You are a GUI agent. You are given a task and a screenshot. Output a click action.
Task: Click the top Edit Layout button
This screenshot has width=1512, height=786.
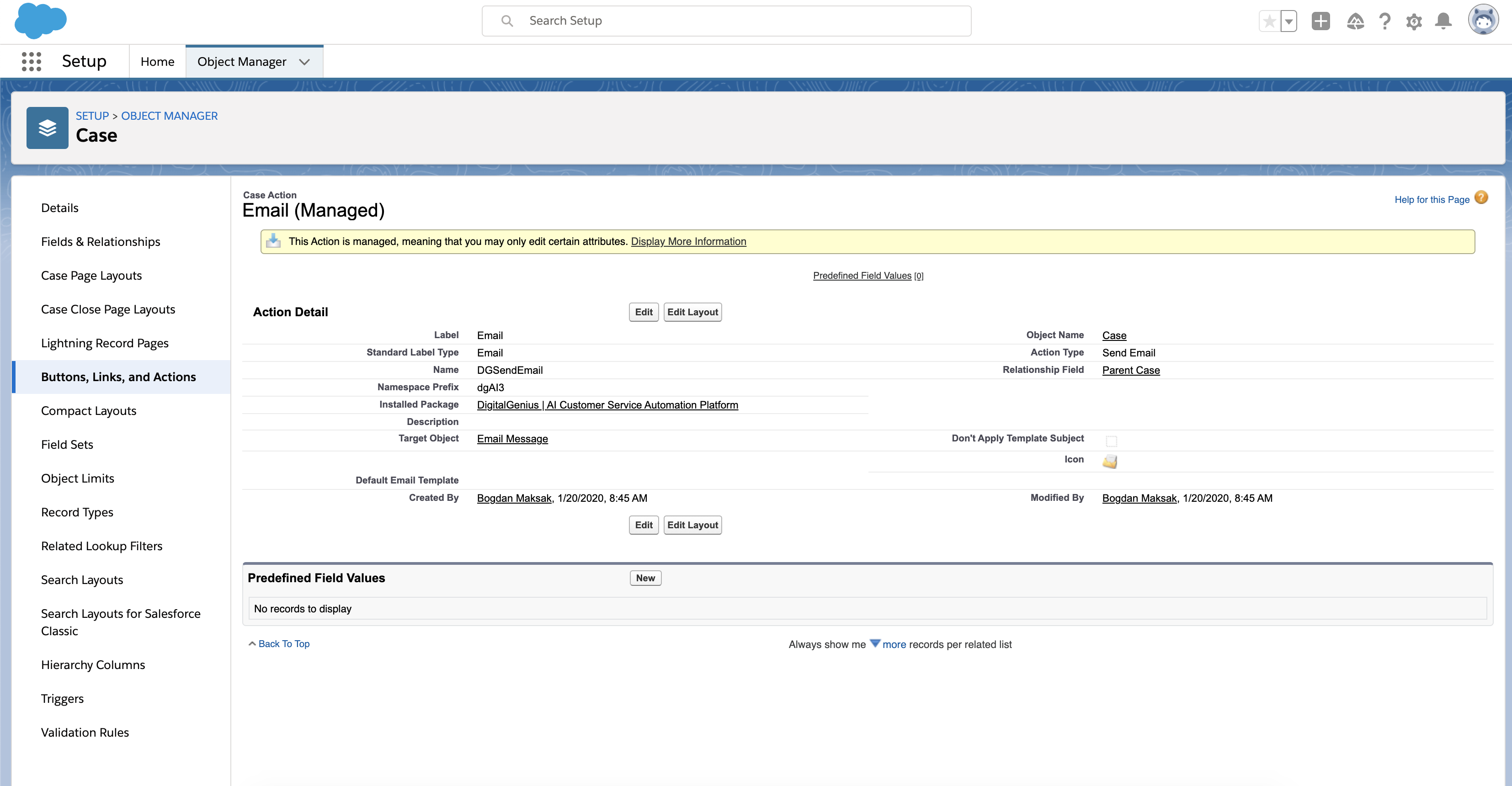click(692, 312)
